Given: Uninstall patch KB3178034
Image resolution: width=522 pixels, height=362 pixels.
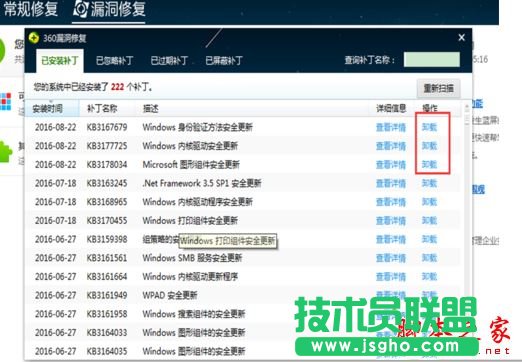Looking at the screenshot, I should coord(429,165).
